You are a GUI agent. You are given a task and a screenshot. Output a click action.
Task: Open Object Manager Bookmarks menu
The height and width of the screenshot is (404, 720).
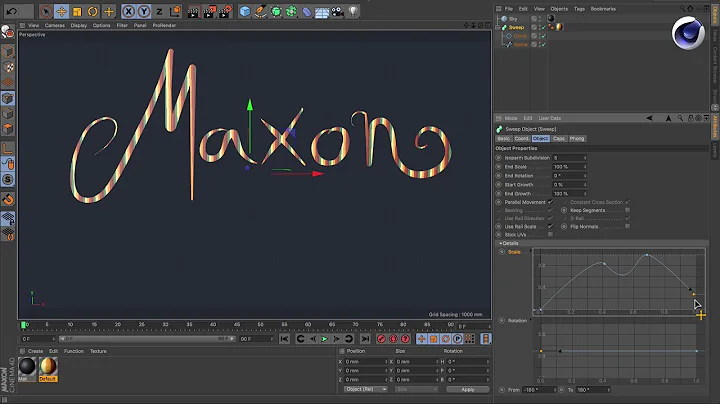click(603, 9)
